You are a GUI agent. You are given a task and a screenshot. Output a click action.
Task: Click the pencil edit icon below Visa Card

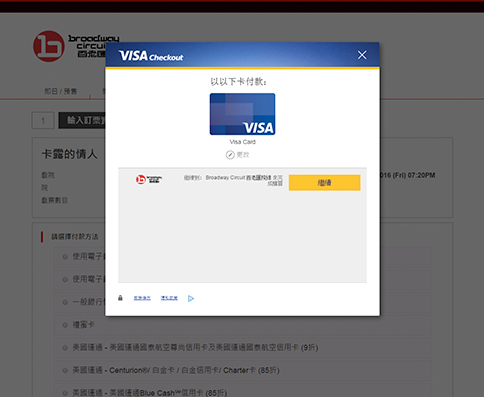click(230, 155)
